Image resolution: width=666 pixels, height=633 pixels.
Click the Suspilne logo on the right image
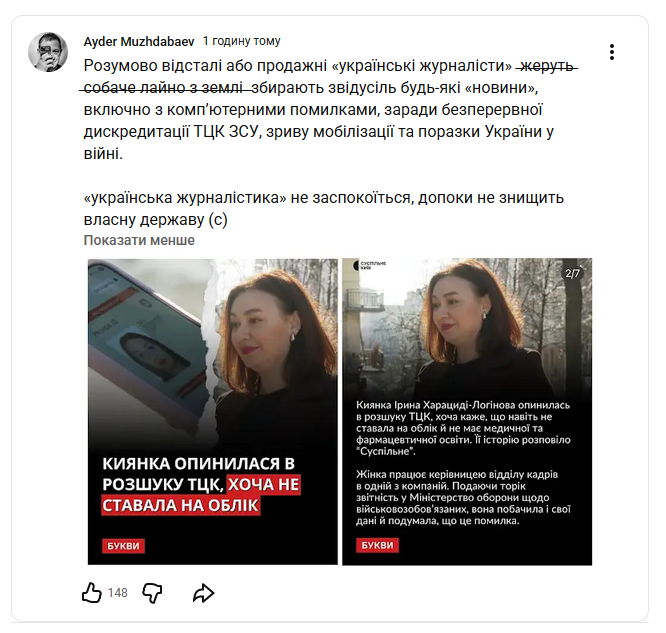[370, 266]
